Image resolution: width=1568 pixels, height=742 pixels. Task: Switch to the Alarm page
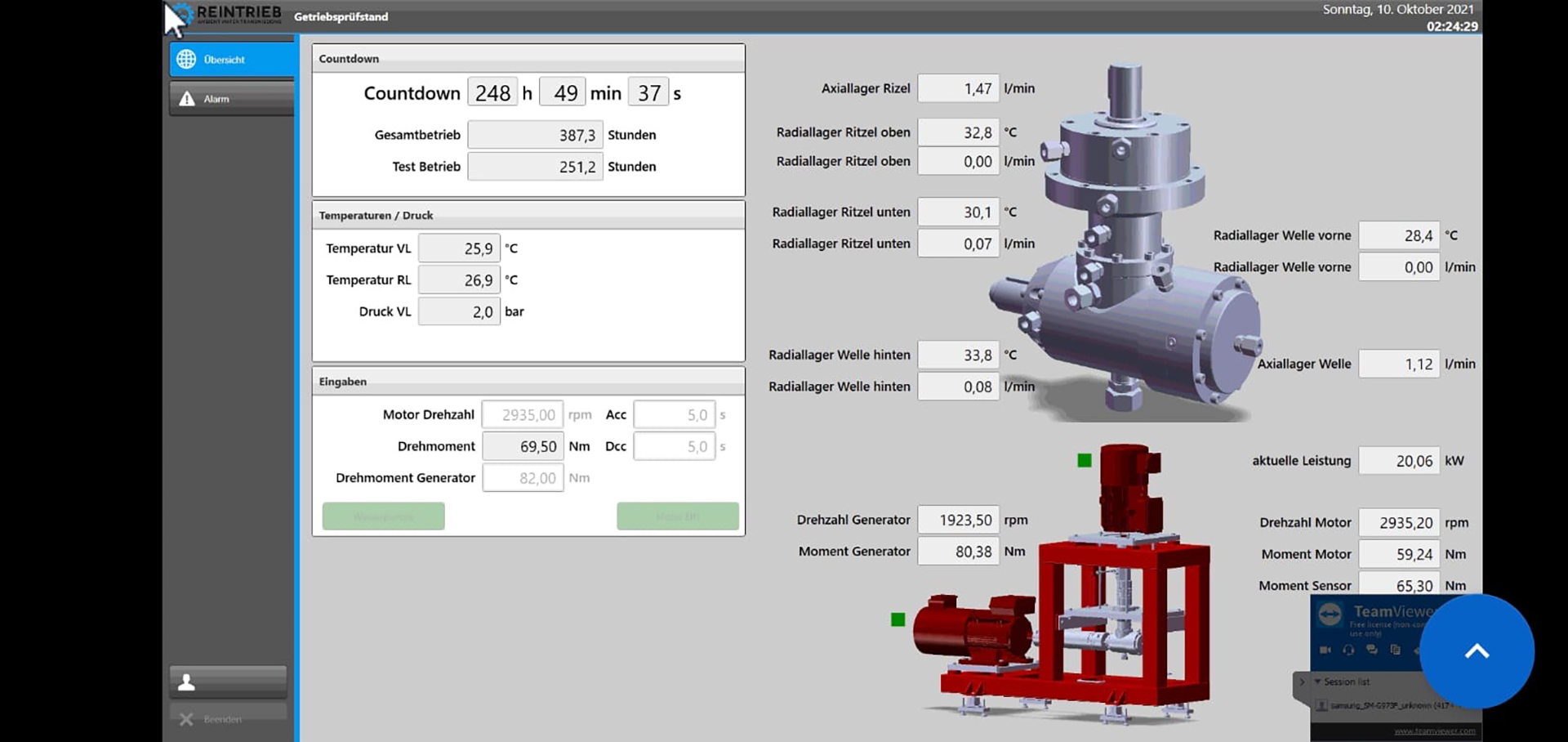(x=232, y=99)
